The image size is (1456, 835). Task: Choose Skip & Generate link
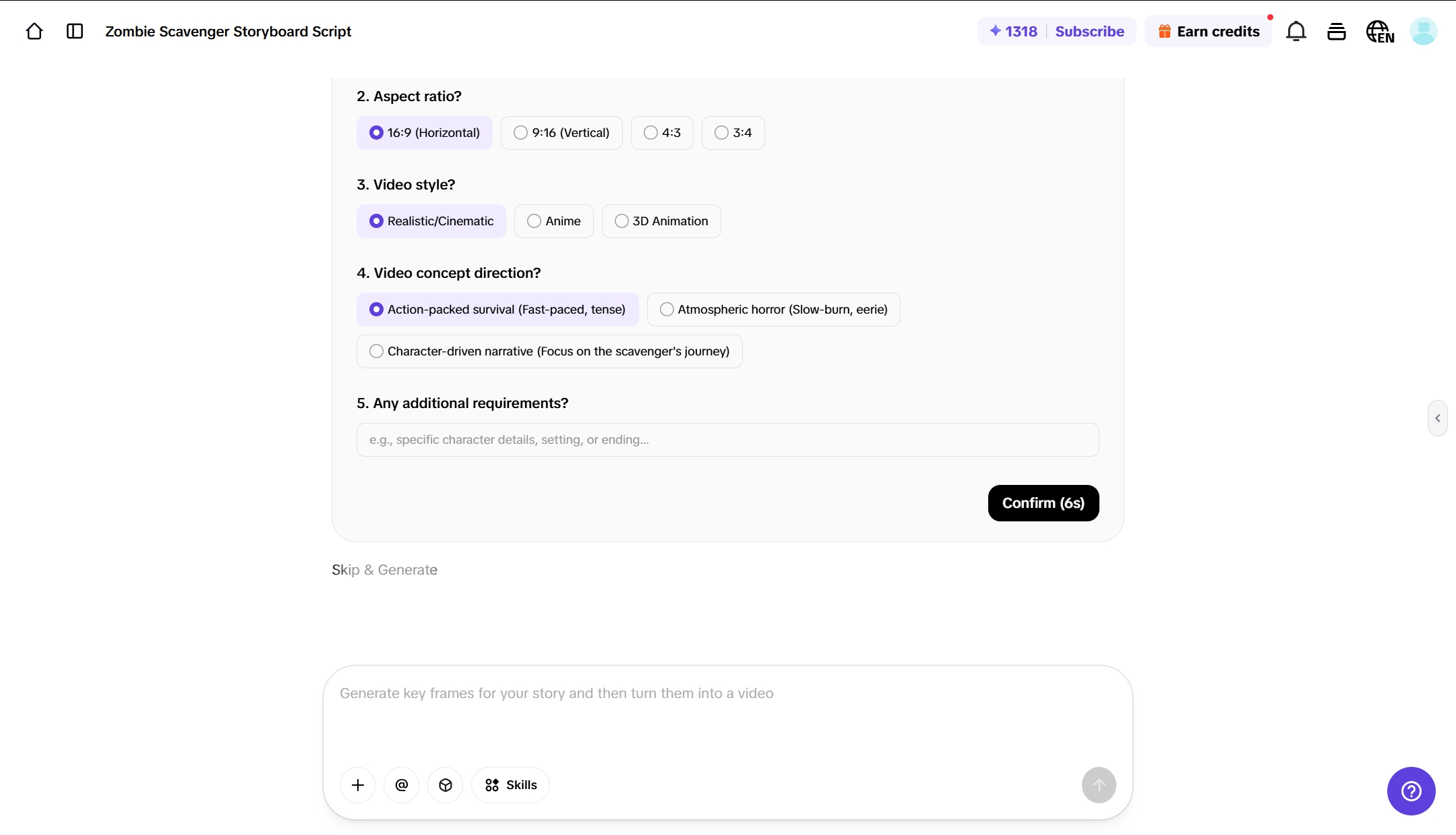(384, 570)
